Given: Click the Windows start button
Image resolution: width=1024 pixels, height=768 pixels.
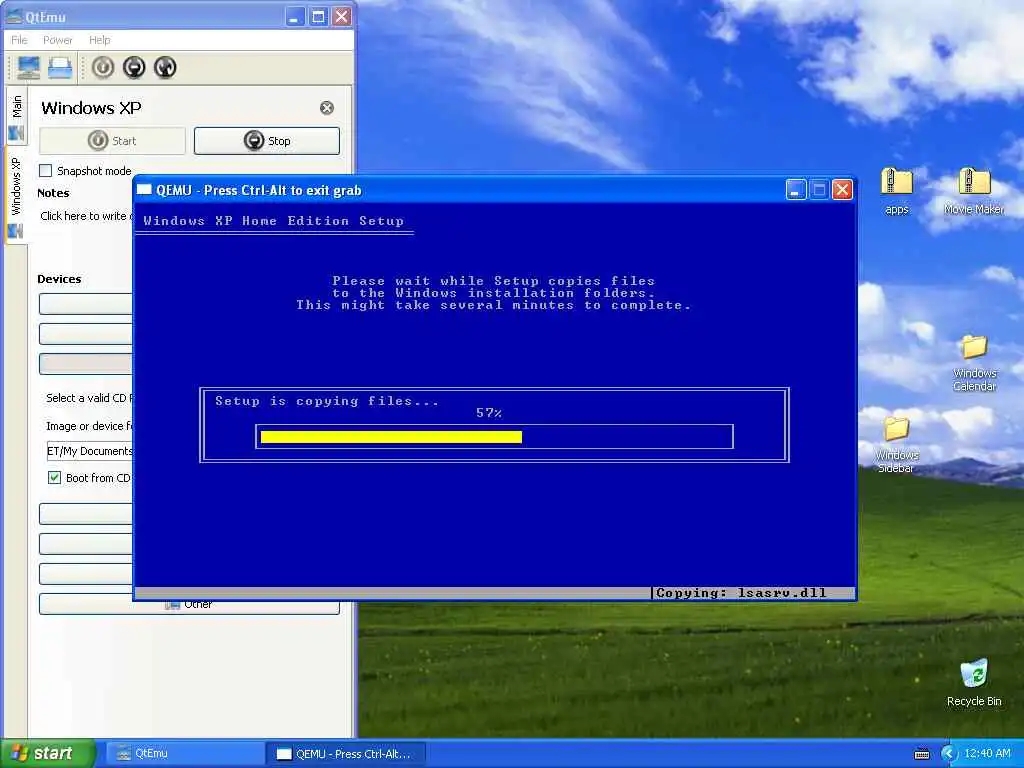Looking at the screenshot, I should pyautogui.click(x=47, y=753).
